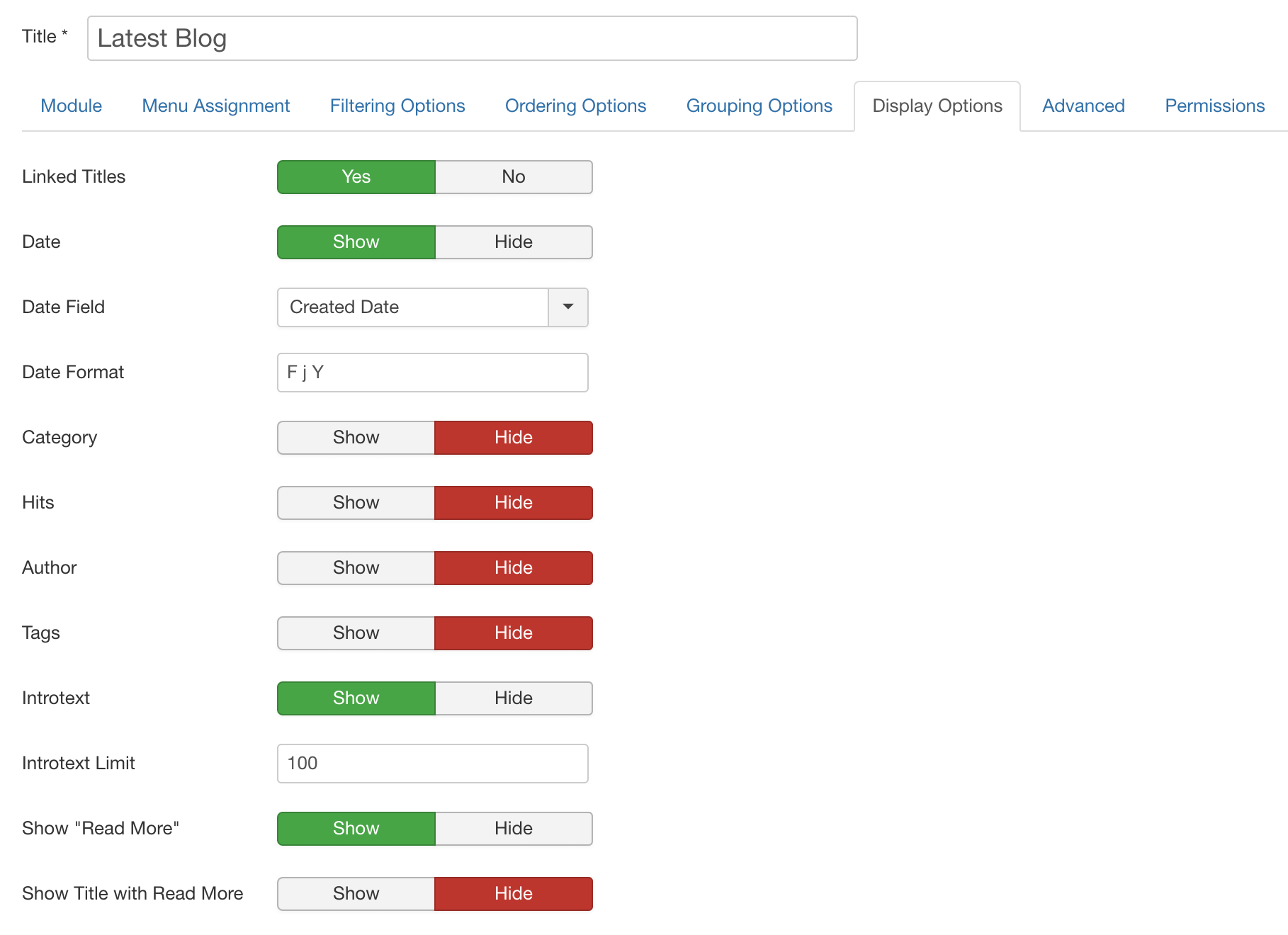
Task: Click the Introtext Limit field
Action: [433, 764]
